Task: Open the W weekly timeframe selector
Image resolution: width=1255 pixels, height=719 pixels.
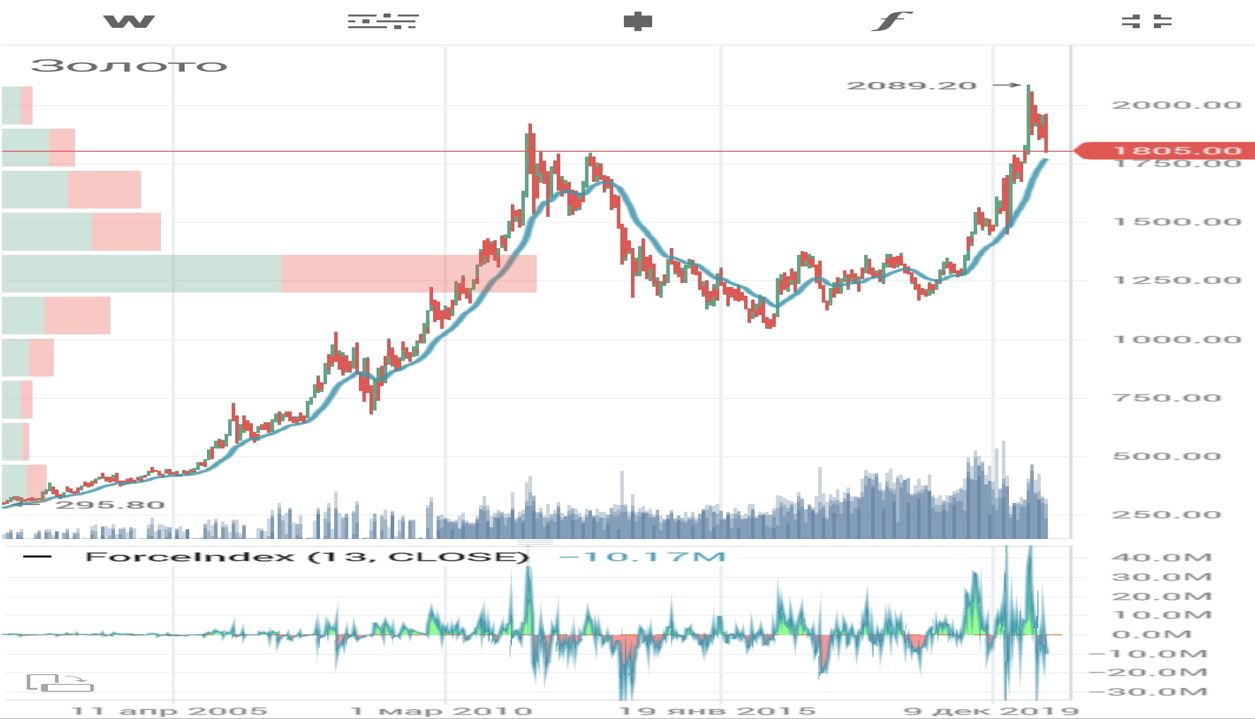Action: click(x=129, y=21)
